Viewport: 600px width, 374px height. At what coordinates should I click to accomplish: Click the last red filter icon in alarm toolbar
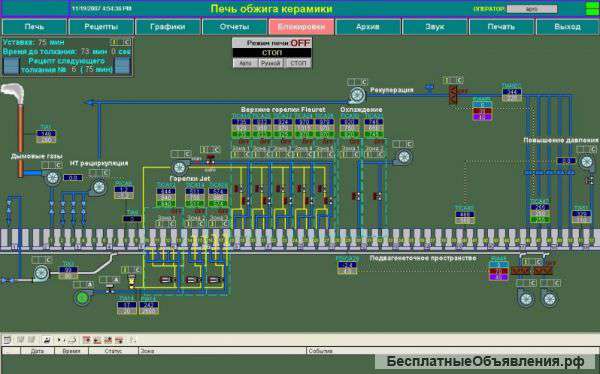coord(119,340)
